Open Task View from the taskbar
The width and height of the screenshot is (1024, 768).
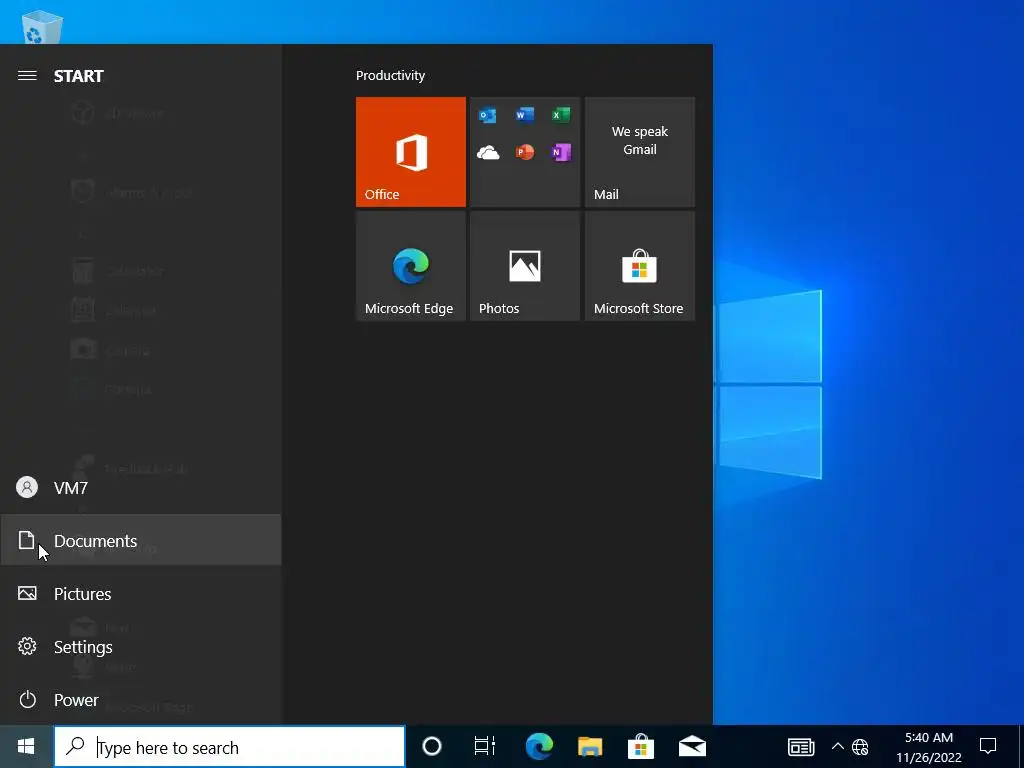click(x=485, y=746)
